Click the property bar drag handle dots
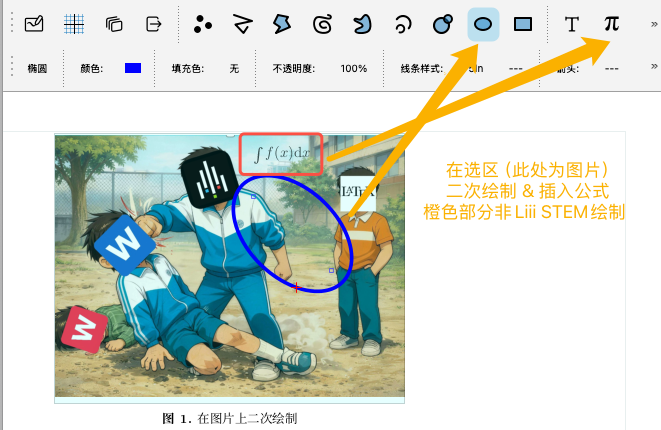 (12, 66)
